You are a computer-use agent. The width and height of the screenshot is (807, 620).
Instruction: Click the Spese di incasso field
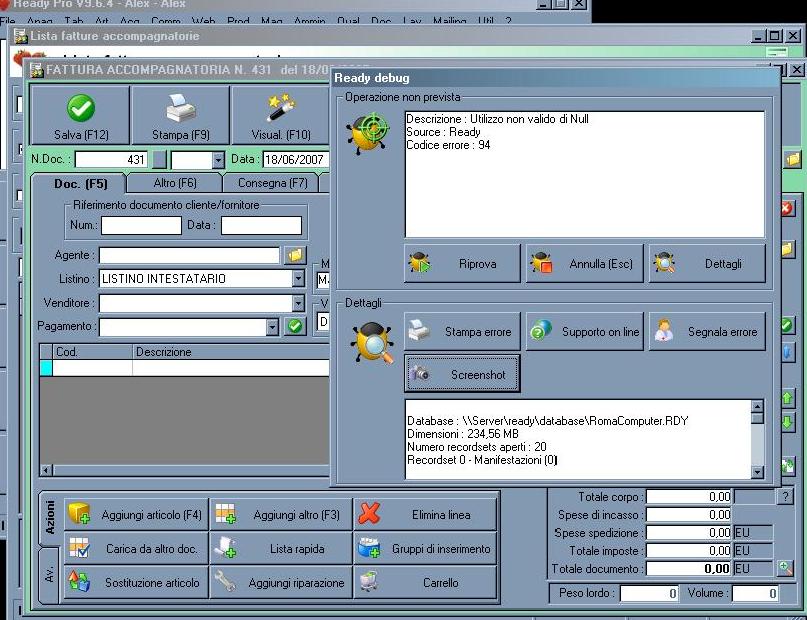coord(689,515)
